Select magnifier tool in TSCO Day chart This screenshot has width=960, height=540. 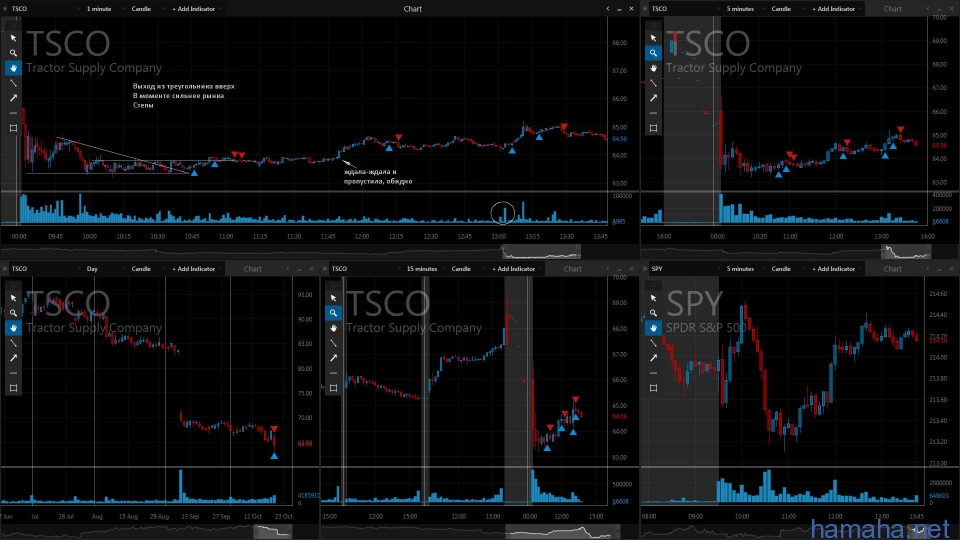(x=13, y=313)
